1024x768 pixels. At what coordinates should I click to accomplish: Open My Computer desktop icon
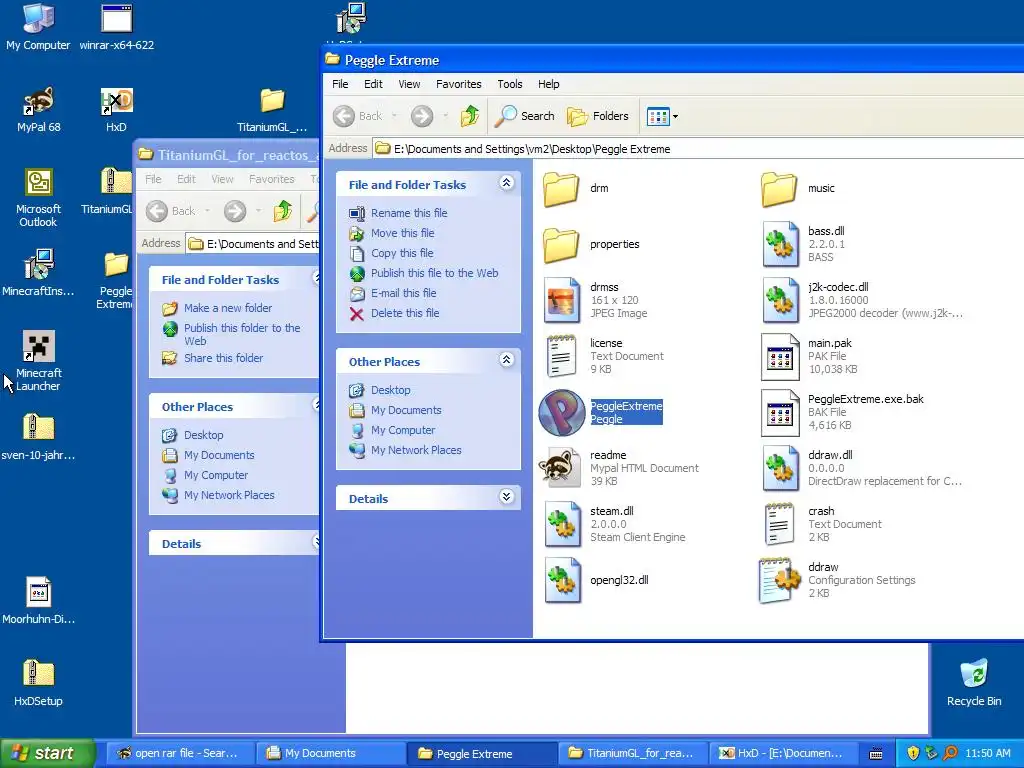[x=38, y=27]
